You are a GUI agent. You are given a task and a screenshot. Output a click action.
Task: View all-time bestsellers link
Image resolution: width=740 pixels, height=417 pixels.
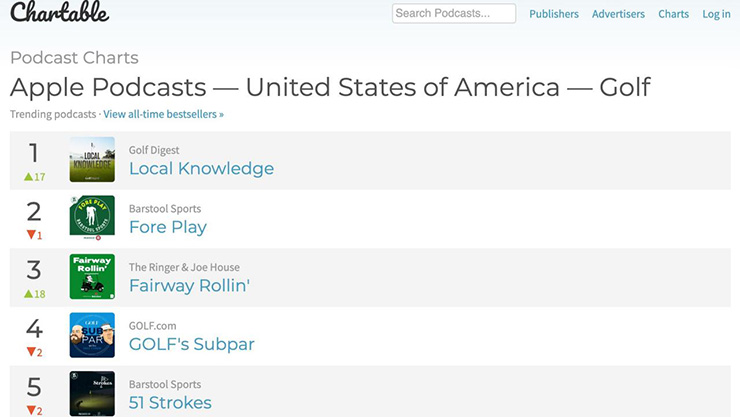pos(163,114)
